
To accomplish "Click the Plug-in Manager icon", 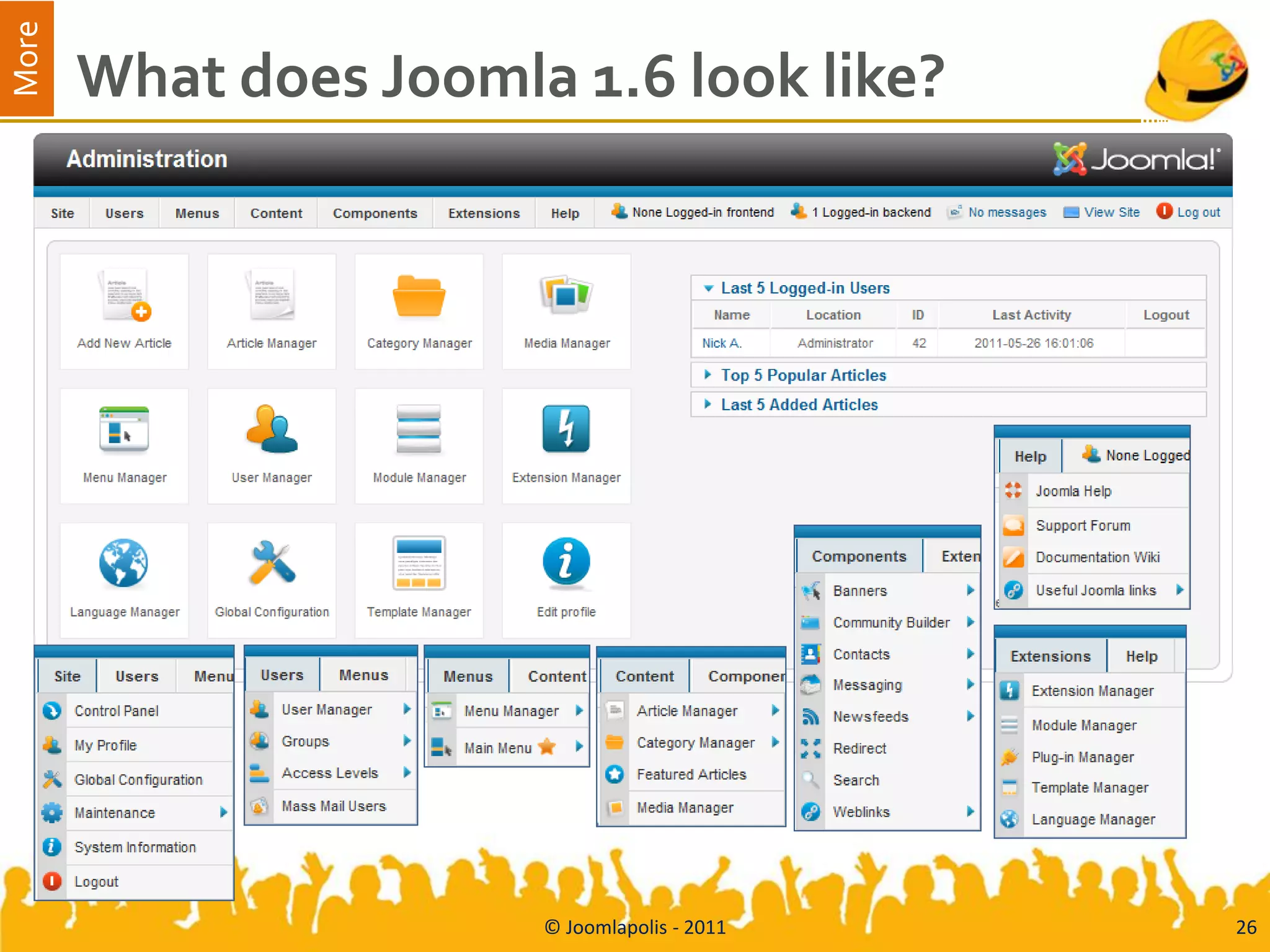I will tap(1010, 757).
